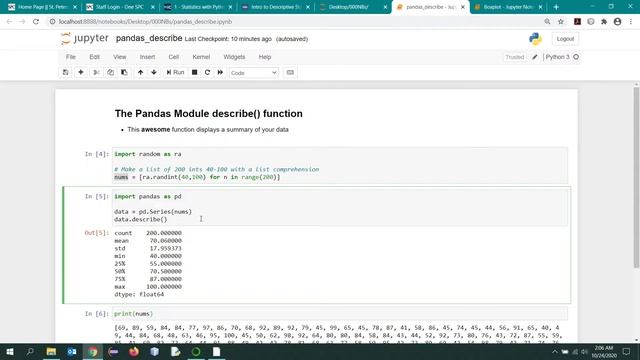640x360 pixels.
Task: Interrupt the kernel with stop icon
Action: 195,72
